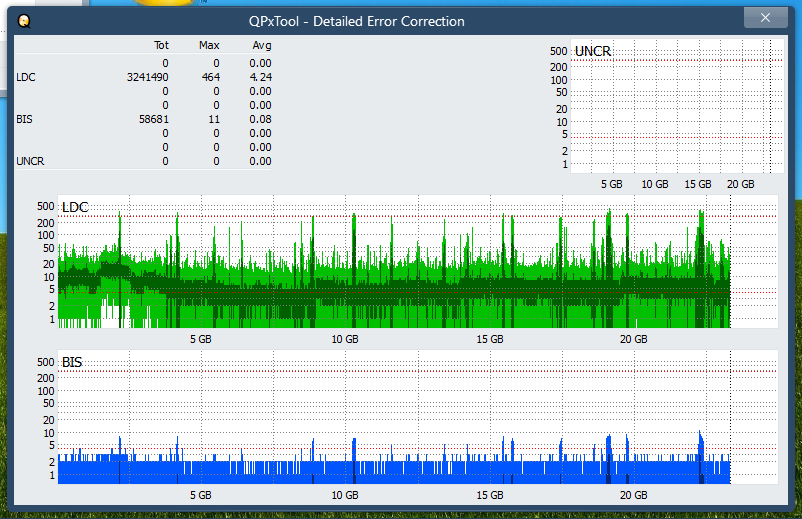Viewport: 802px width, 519px height.
Task: Click the 10 GB mark under the LDC graph
Action: tap(344, 340)
